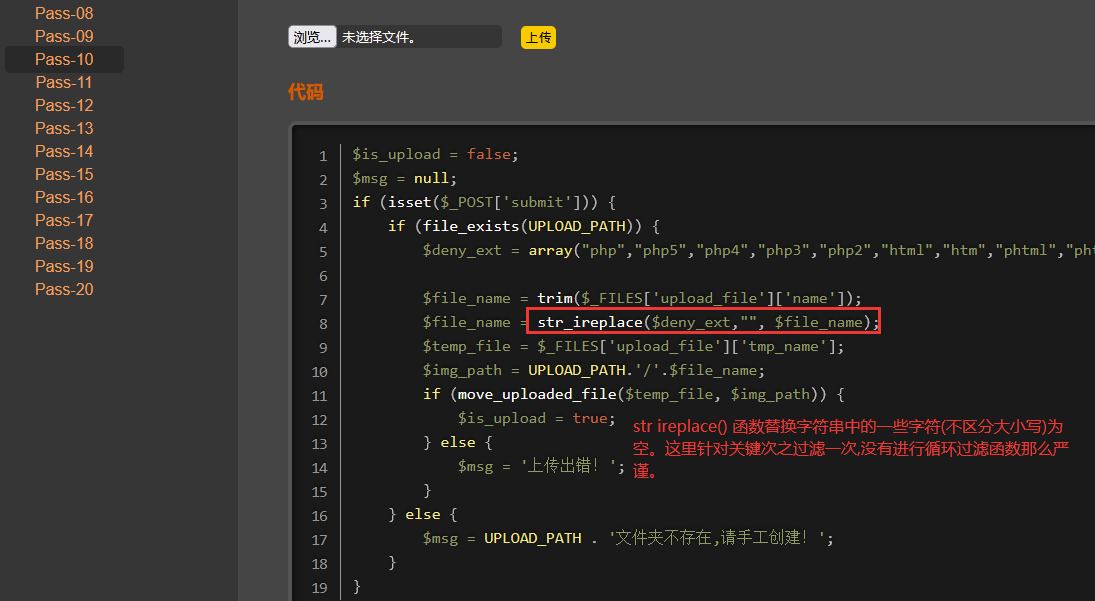Click line number 6 in gutter
1095x601 pixels.
coord(323,276)
